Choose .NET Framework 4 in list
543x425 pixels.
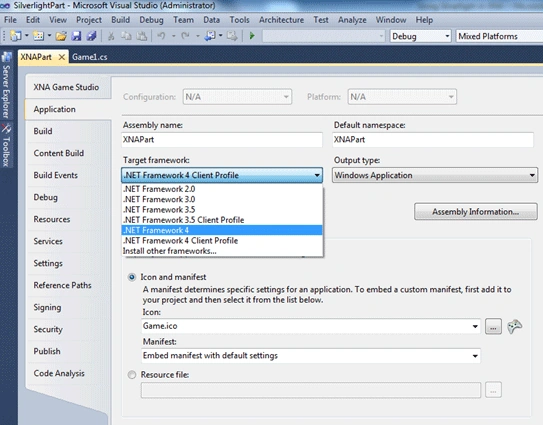222,230
